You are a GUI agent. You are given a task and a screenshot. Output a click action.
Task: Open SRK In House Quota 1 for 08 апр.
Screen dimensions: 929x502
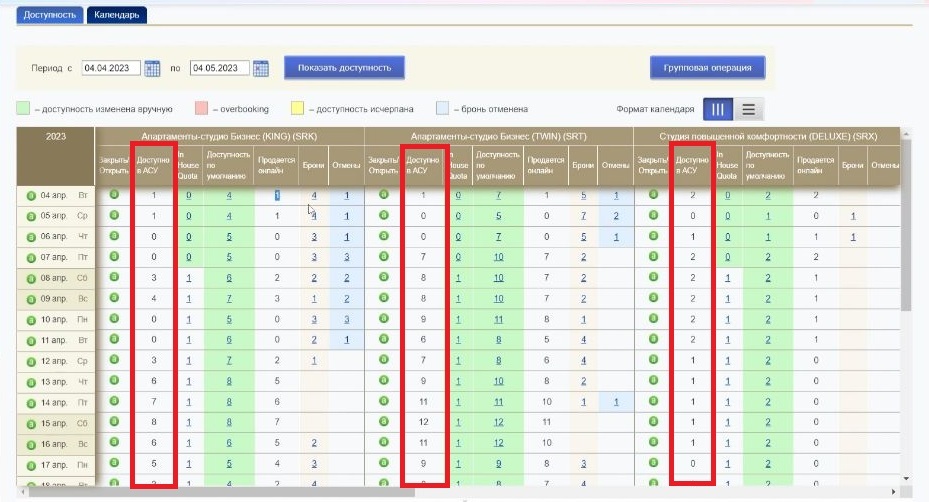pos(189,278)
